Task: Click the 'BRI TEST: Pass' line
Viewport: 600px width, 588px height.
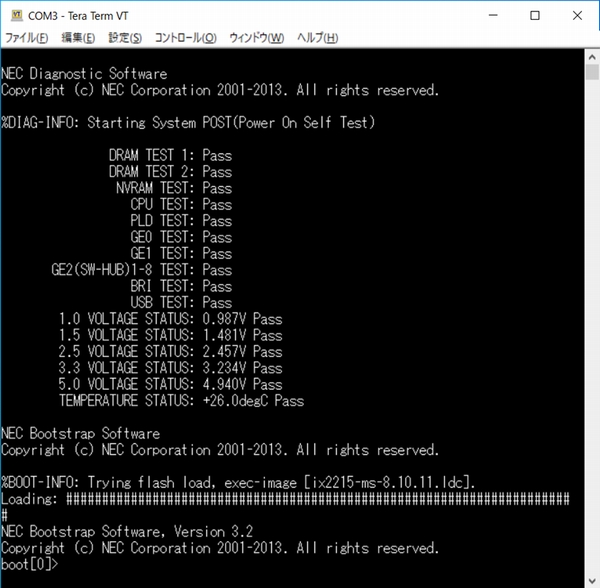Action: pyautogui.click(x=181, y=287)
